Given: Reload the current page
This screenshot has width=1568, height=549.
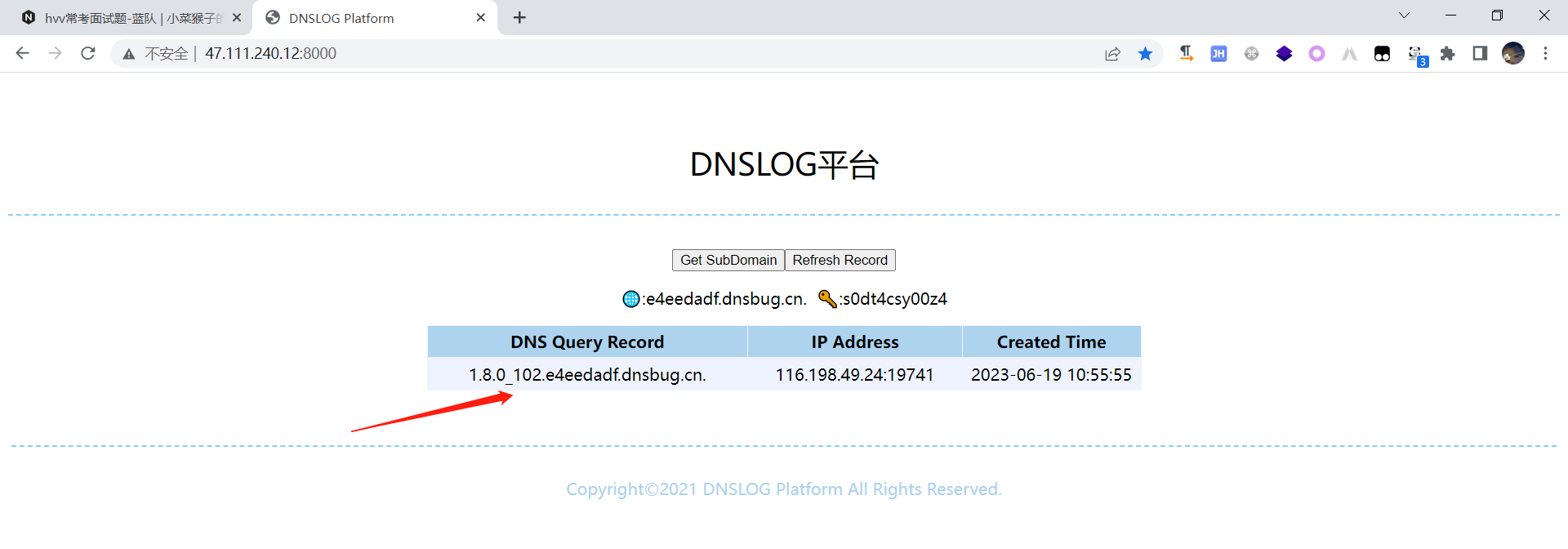Looking at the screenshot, I should coord(88,54).
